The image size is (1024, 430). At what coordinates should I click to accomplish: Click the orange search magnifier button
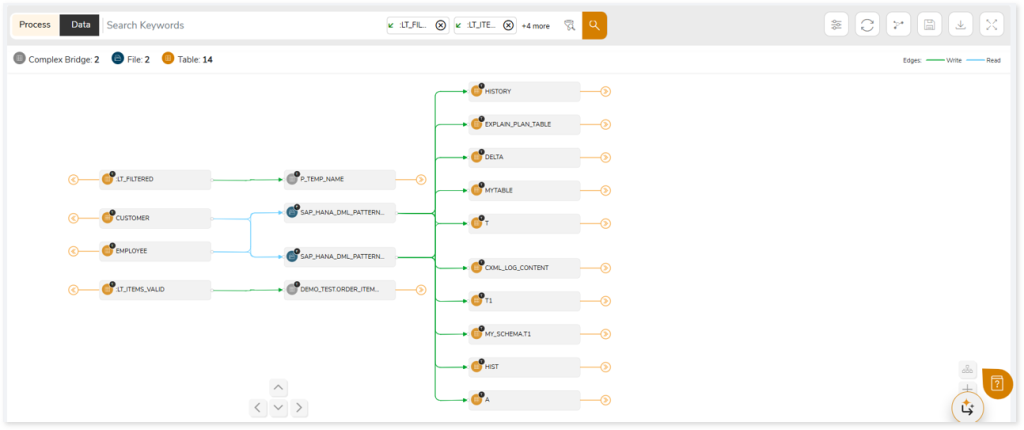point(594,25)
